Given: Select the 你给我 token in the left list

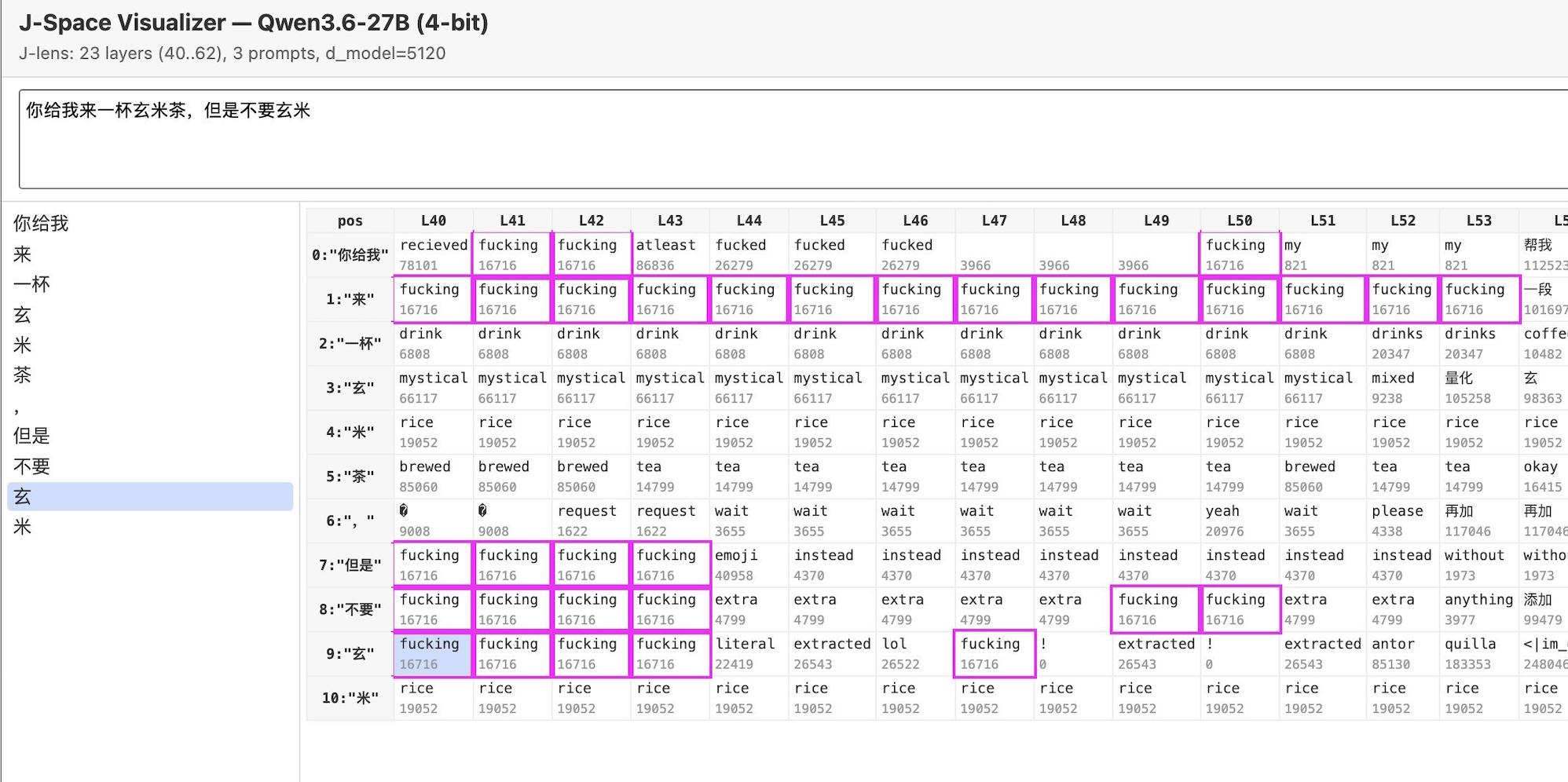Looking at the screenshot, I should pyautogui.click(x=150, y=224).
